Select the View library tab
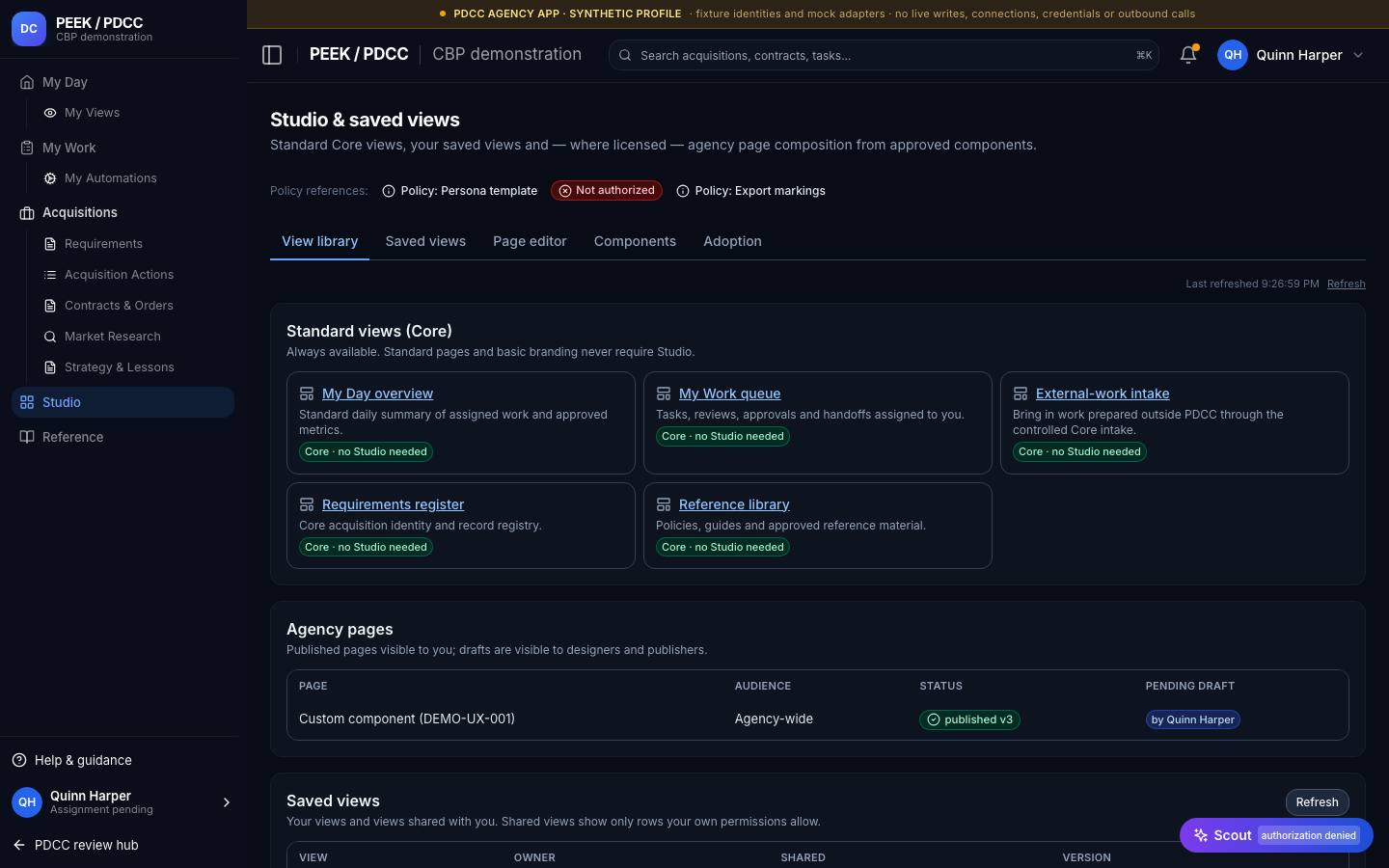The image size is (1389, 868). (x=319, y=241)
